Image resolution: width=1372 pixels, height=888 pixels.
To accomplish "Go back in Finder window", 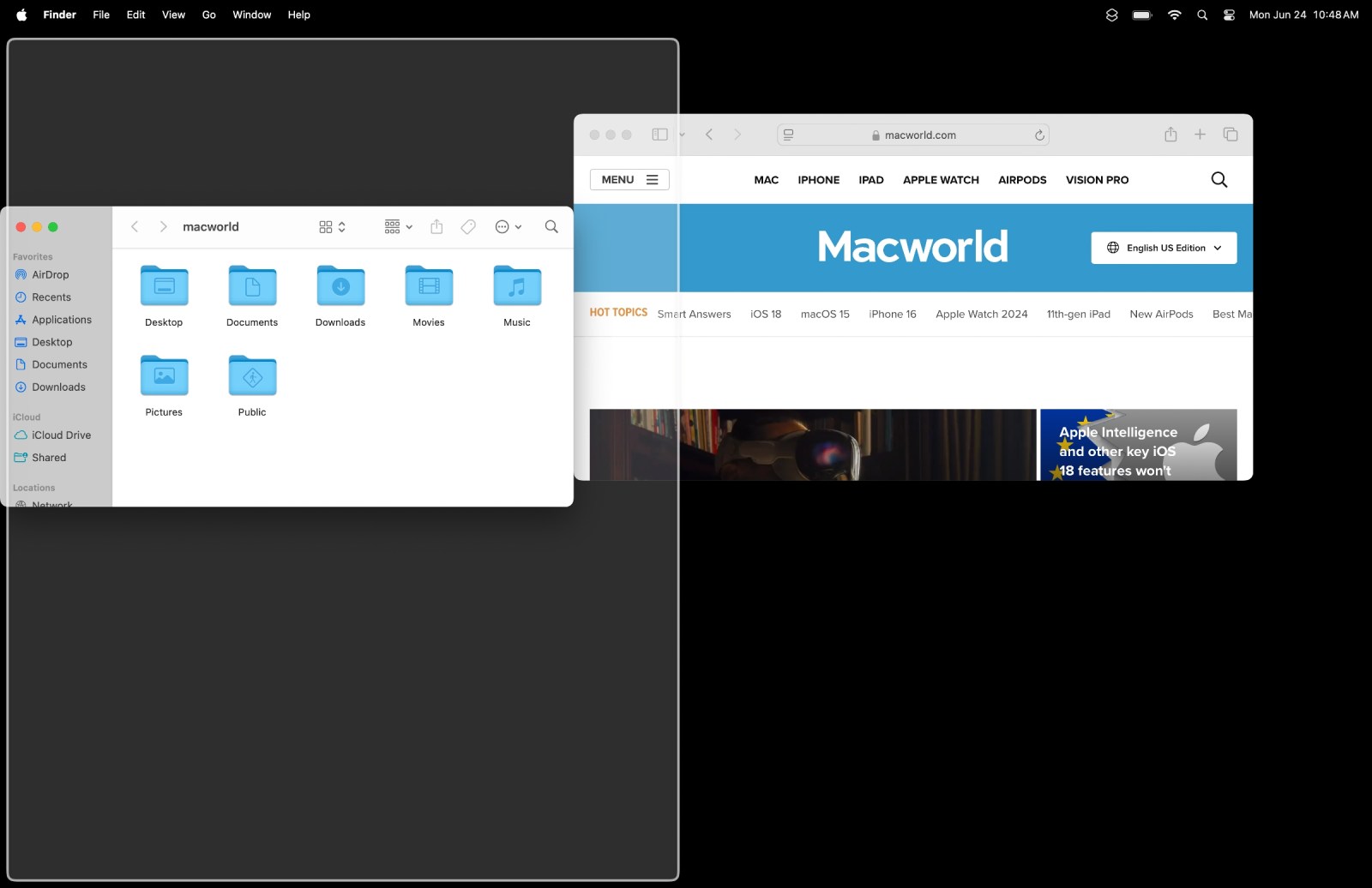I will coord(135,226).
